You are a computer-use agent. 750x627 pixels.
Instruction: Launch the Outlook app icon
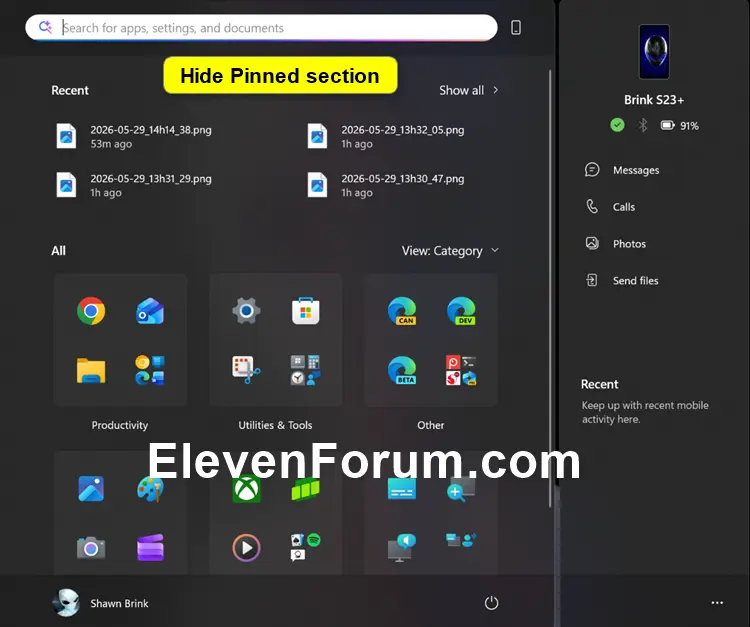[150, 311]
